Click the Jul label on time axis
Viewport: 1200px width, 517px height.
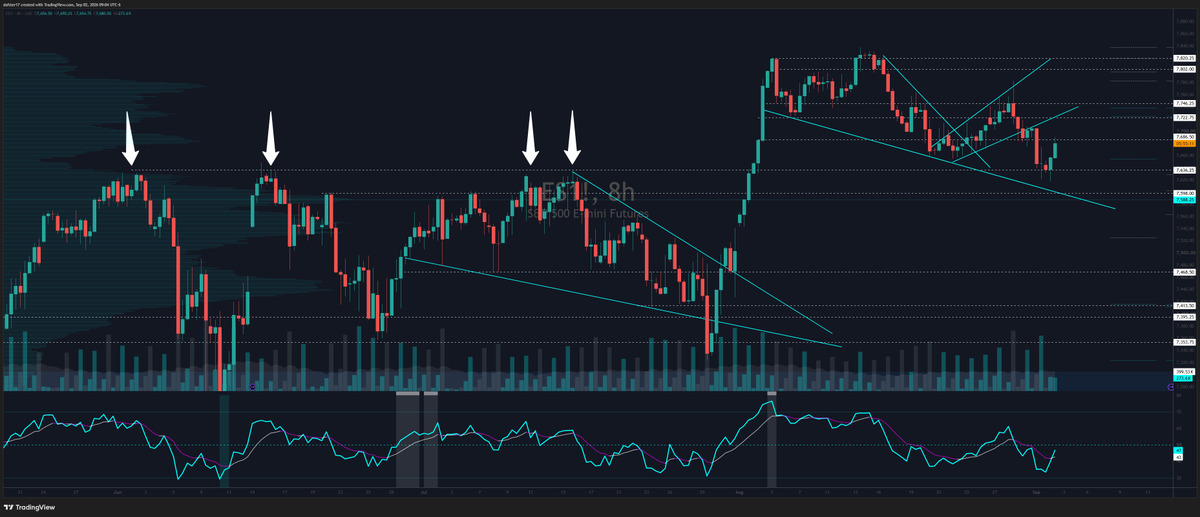(425, 490)
